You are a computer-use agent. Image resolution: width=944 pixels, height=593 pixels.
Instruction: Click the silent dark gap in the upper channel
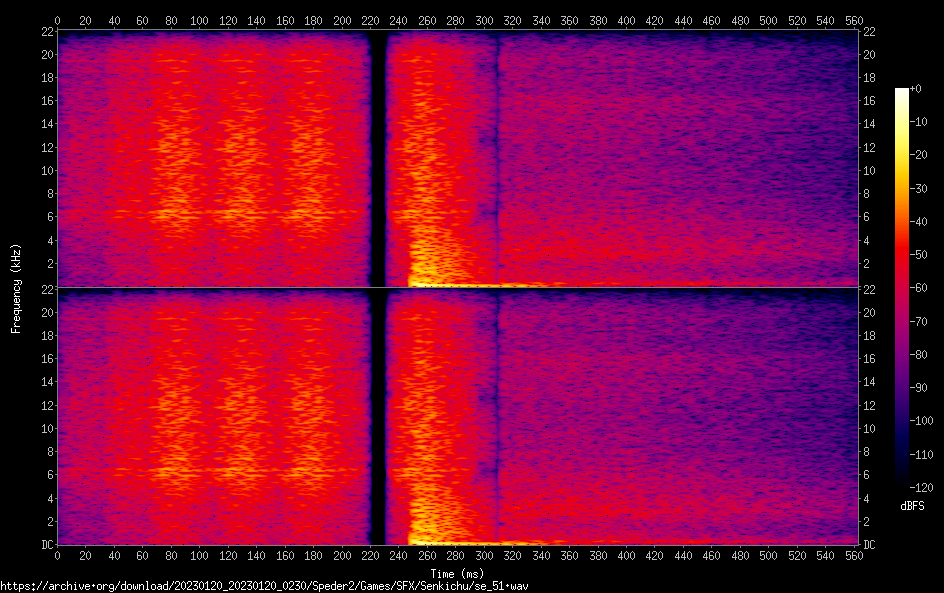(378, 160)
